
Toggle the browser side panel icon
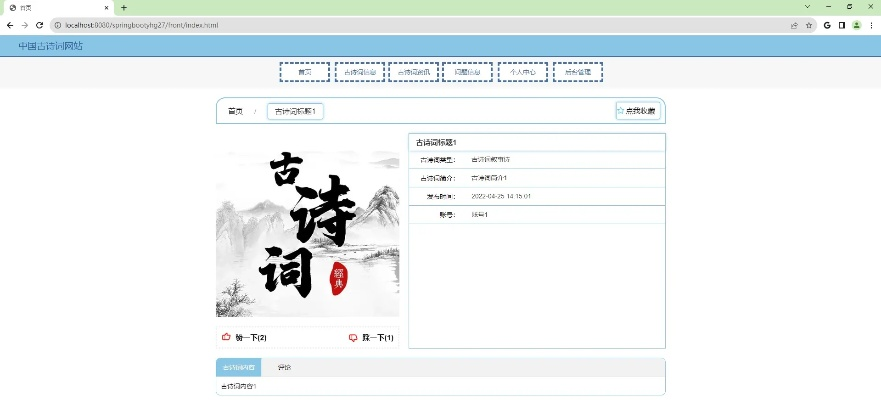pos(841,24)
